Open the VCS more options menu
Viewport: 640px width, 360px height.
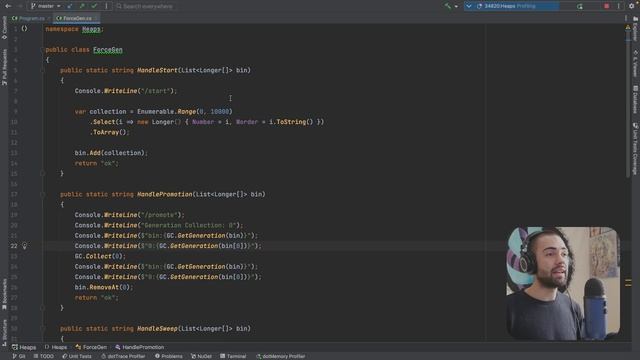[x=106, y=6]
